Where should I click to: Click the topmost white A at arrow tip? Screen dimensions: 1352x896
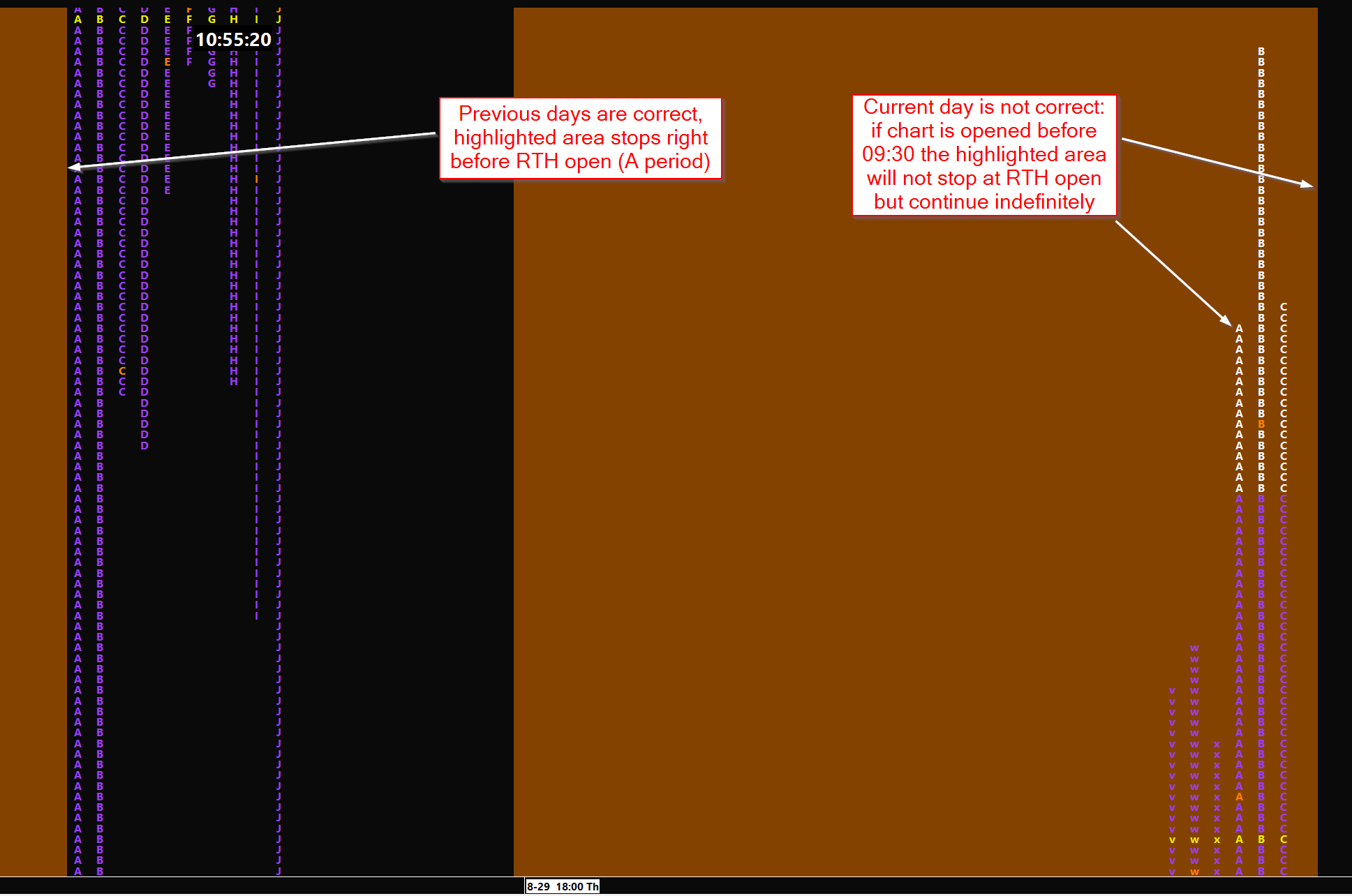1239,328
